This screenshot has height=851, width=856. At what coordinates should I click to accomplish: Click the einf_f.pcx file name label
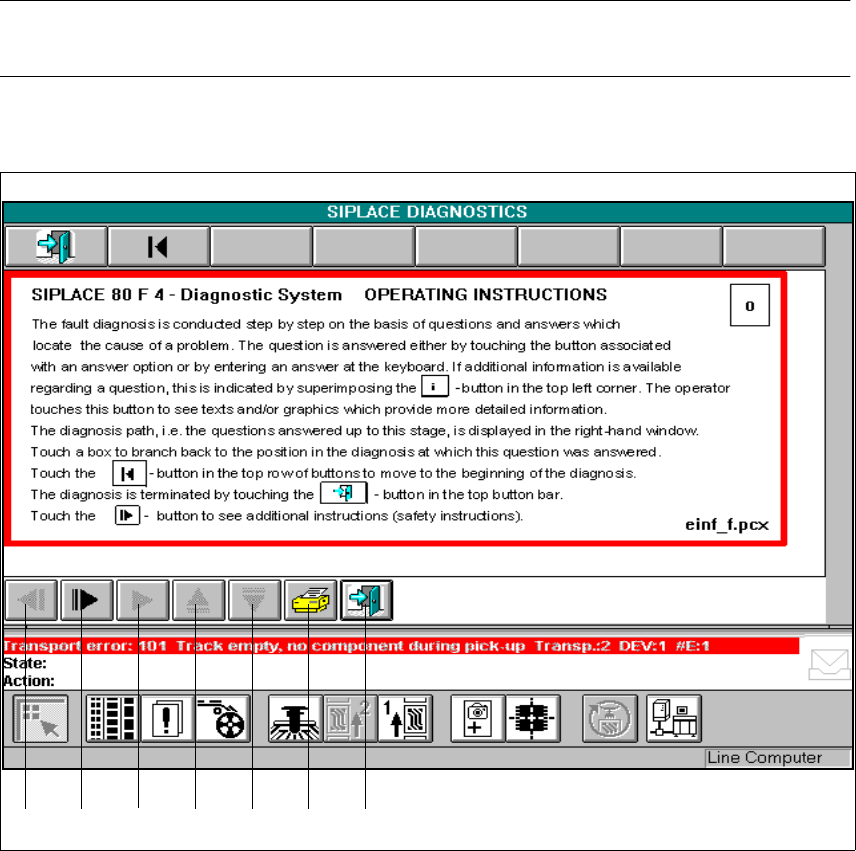pos(727,525)
